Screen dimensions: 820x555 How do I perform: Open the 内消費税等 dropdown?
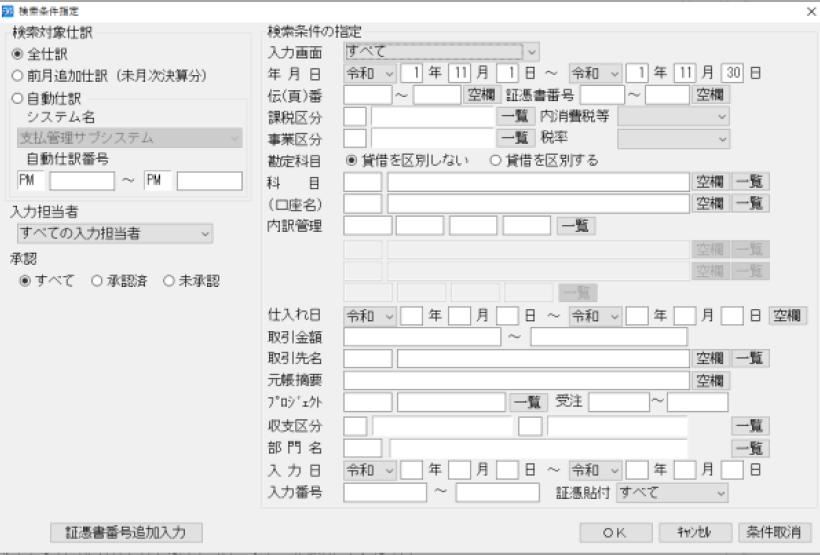pyautogui.click(x=674, y=117)
